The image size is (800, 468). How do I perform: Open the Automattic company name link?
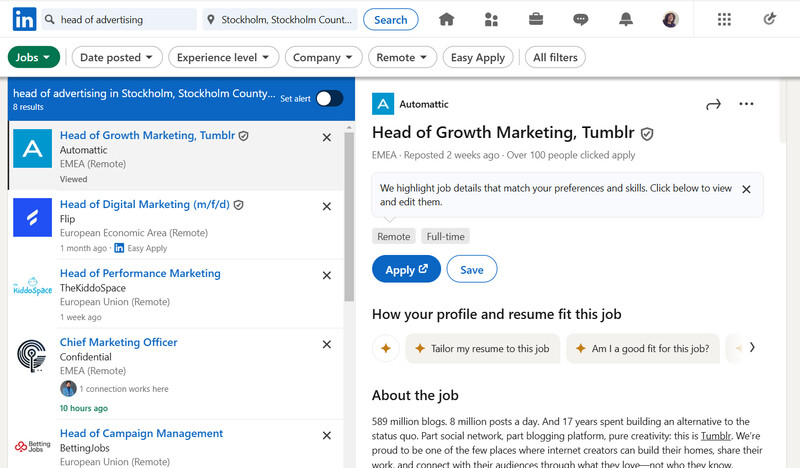click(x=423, y=104)
